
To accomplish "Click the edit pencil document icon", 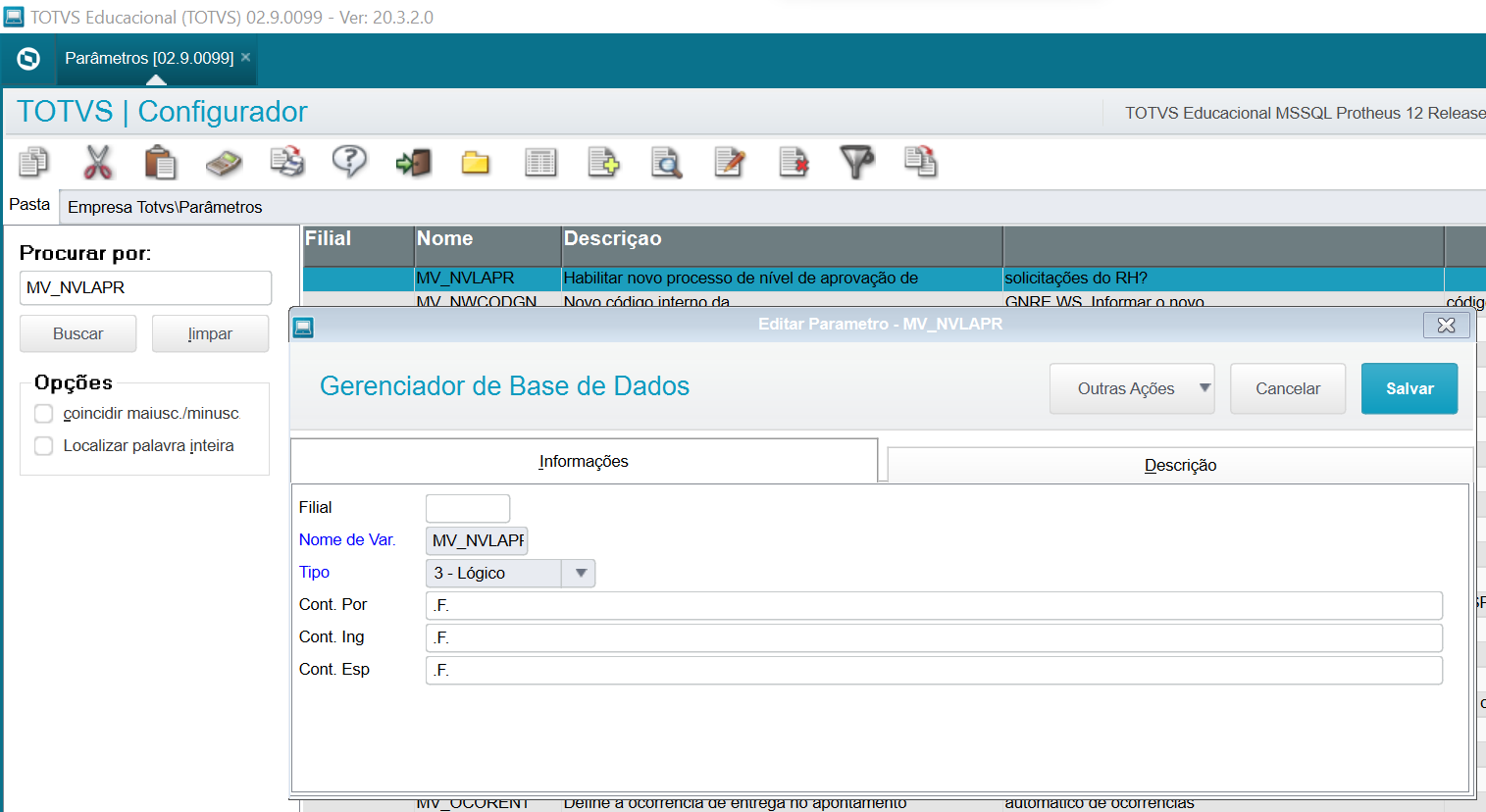I will [730, 162].
